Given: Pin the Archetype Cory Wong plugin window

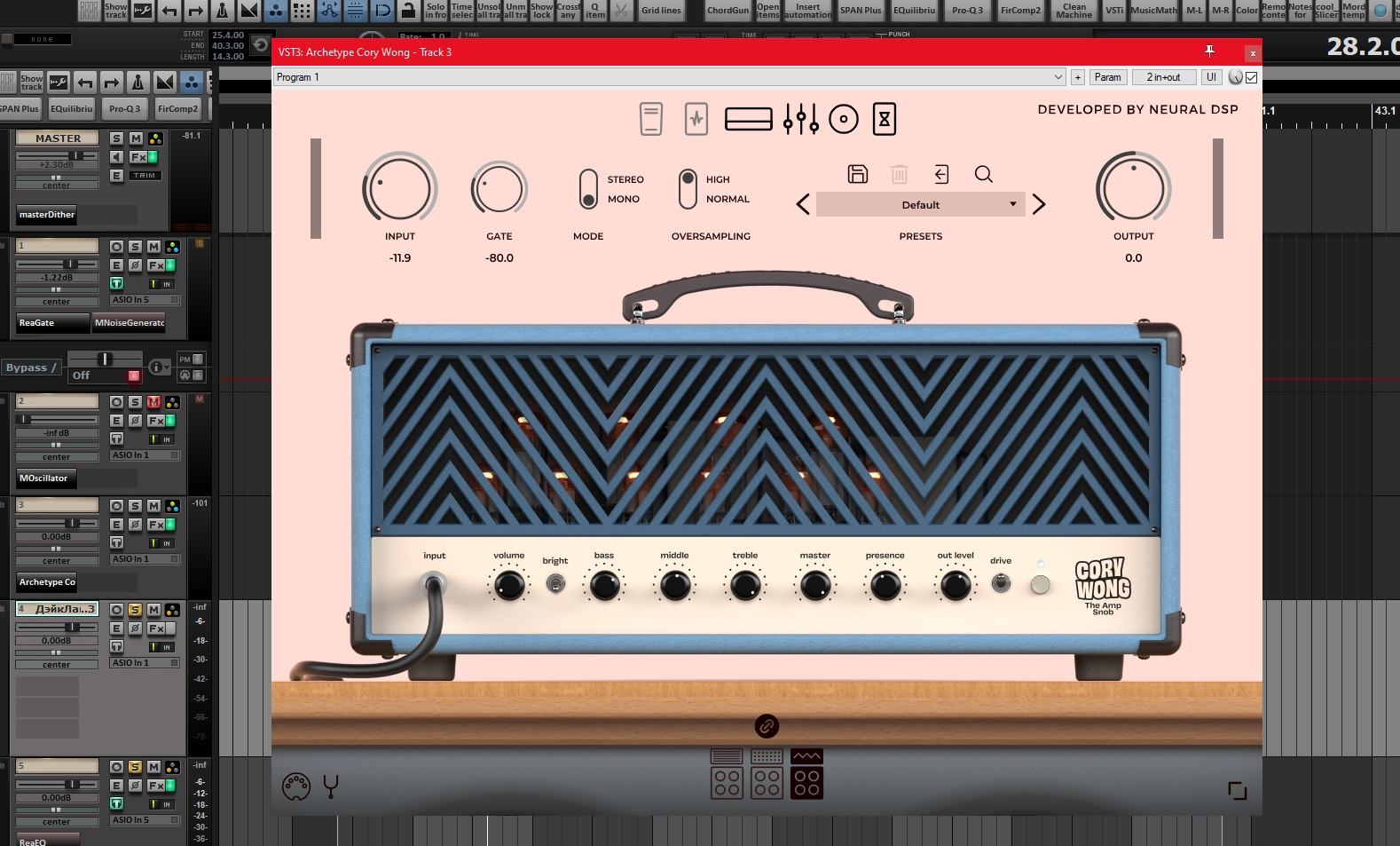Looking at the screenshot, I should pyautogui.click(x=1209, y=52).
